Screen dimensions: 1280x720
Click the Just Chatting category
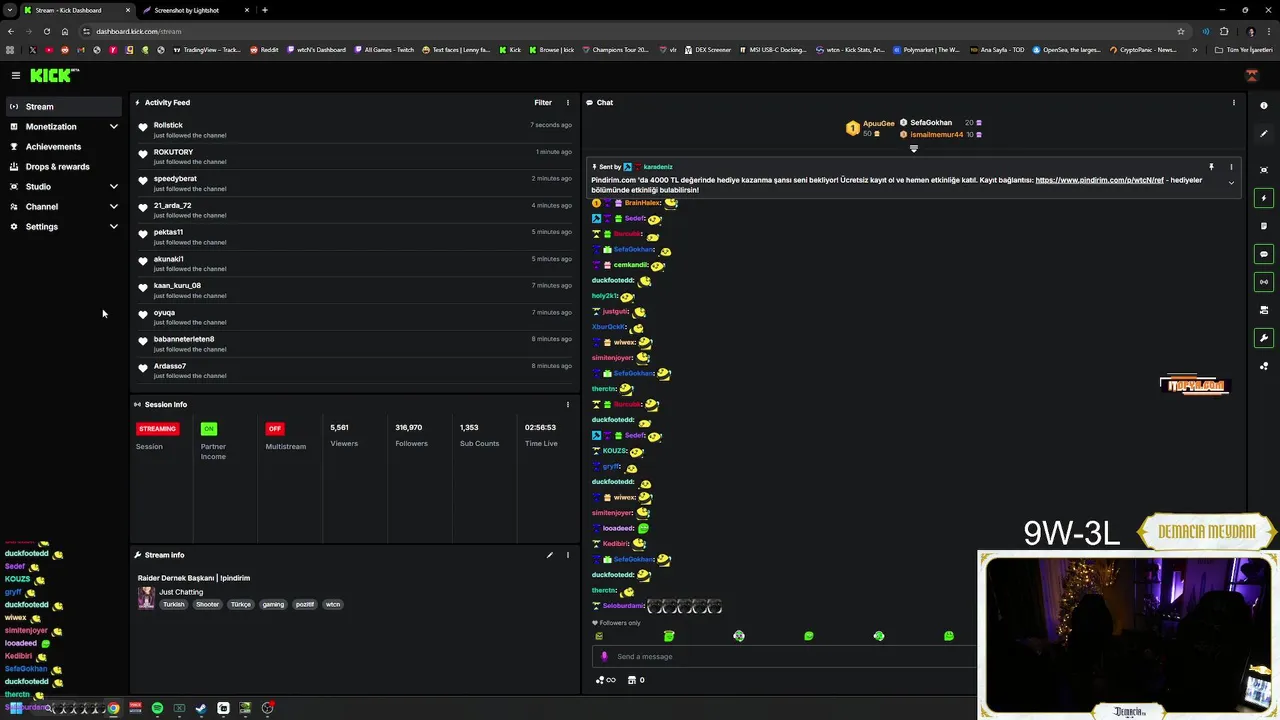pyautogui.click(x=181, y=592)
